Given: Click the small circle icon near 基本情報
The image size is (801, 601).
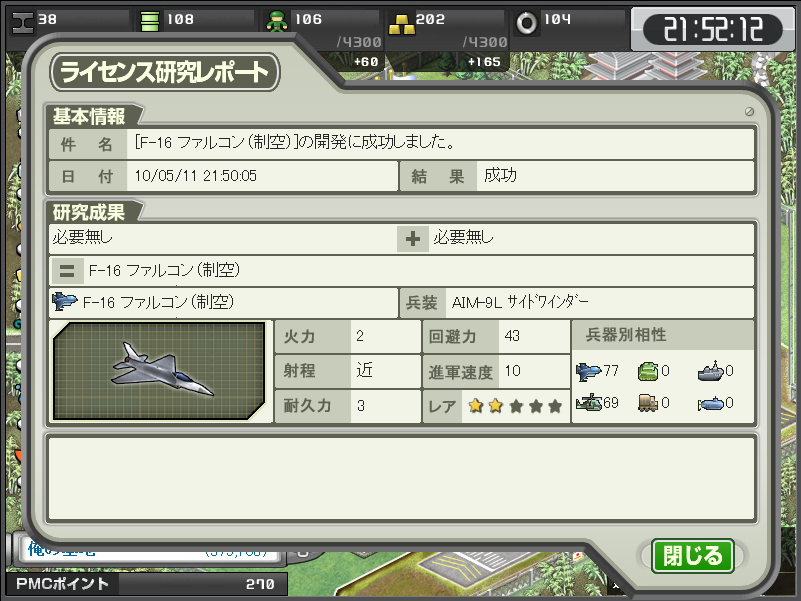Looking at the screenshot, I should (749, 111).
